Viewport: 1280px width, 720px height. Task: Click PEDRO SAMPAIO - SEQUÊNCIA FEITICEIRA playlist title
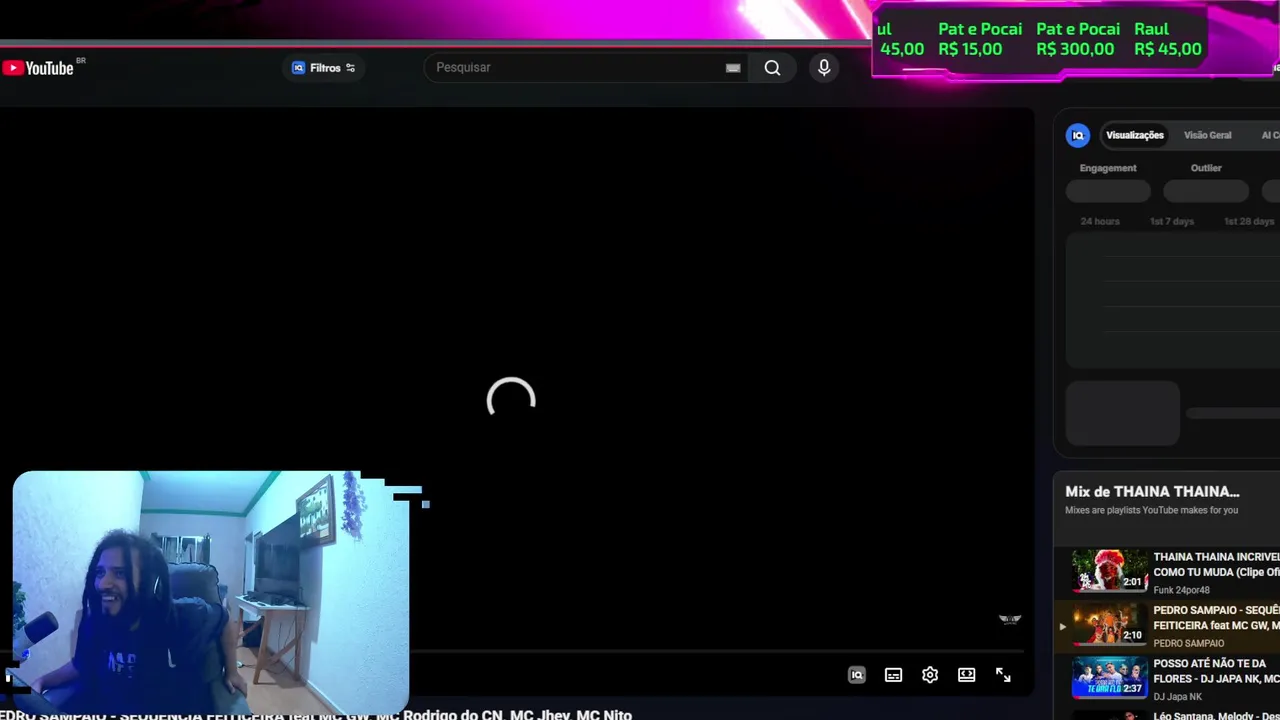coord(1216,618)
